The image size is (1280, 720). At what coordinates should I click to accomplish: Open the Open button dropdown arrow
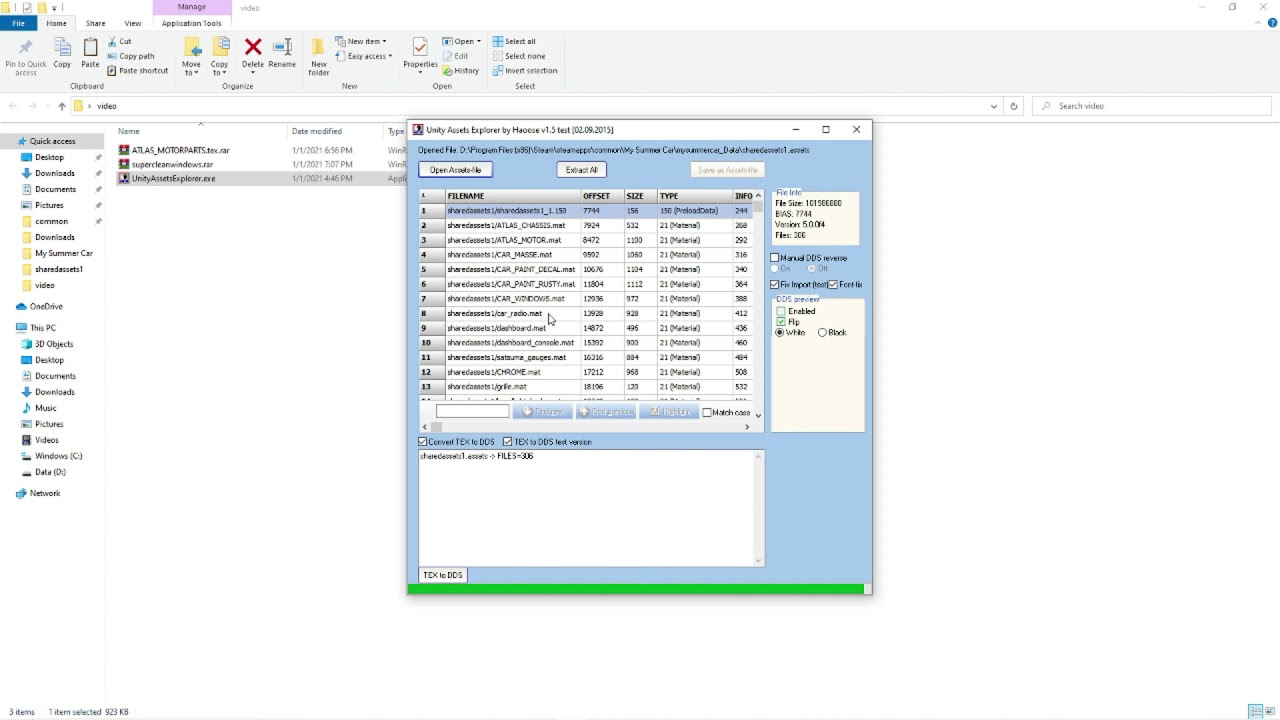pos(479,41)
